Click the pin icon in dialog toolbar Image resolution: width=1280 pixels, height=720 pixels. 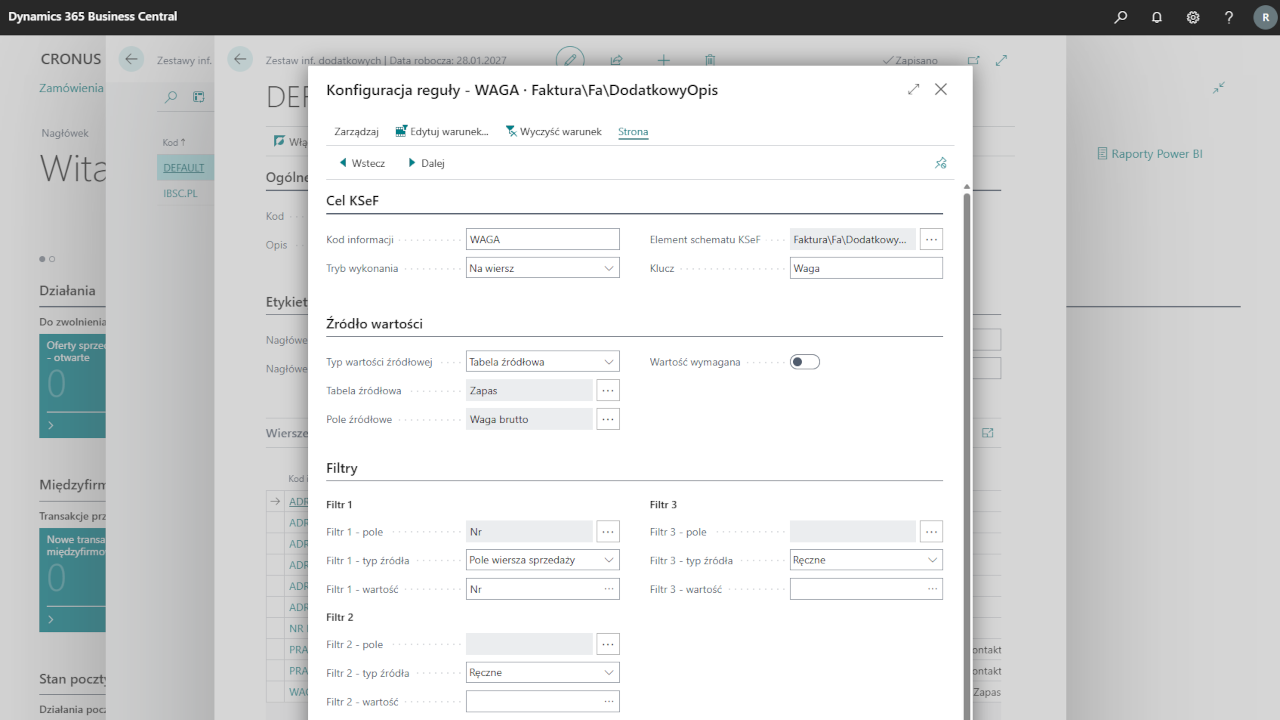click(x=940, y=163)
